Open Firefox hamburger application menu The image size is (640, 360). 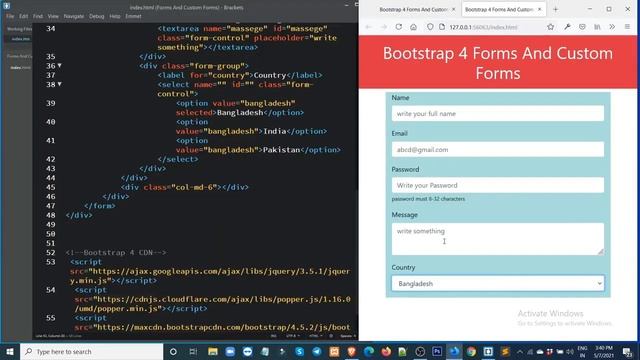tap(627, 27)
